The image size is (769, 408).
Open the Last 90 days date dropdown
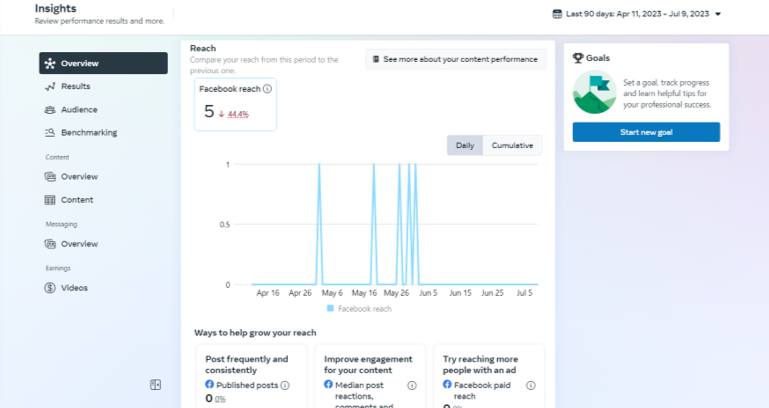click(637, 14)
